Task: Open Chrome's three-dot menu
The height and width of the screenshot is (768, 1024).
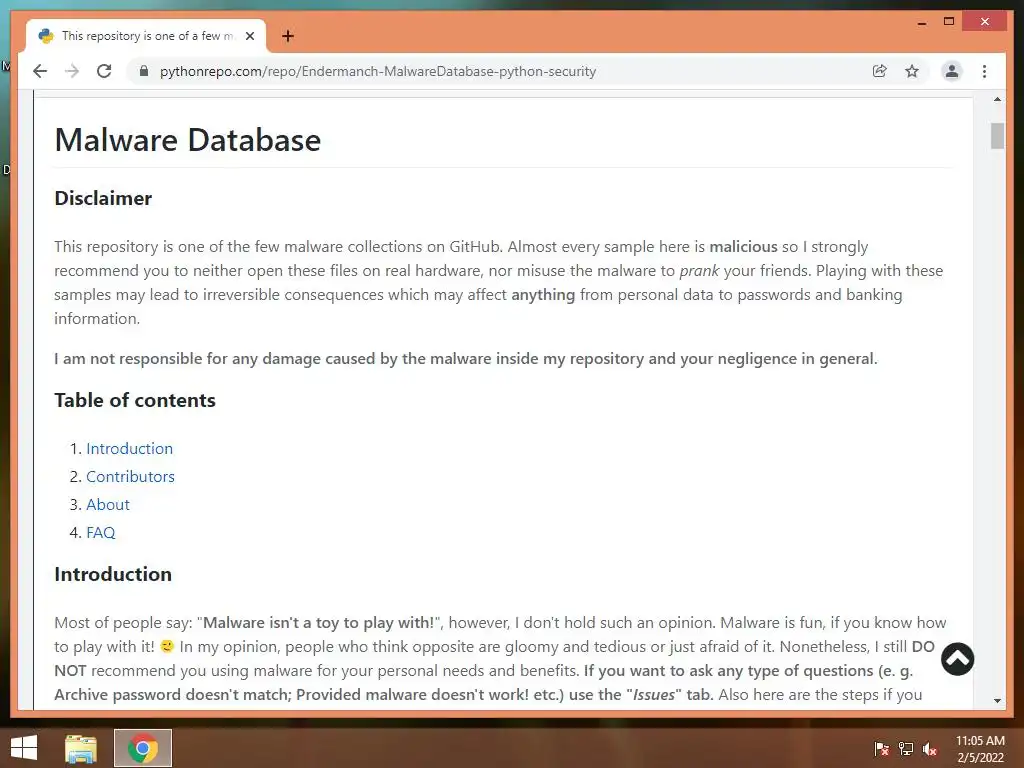Action: [984, 71]
